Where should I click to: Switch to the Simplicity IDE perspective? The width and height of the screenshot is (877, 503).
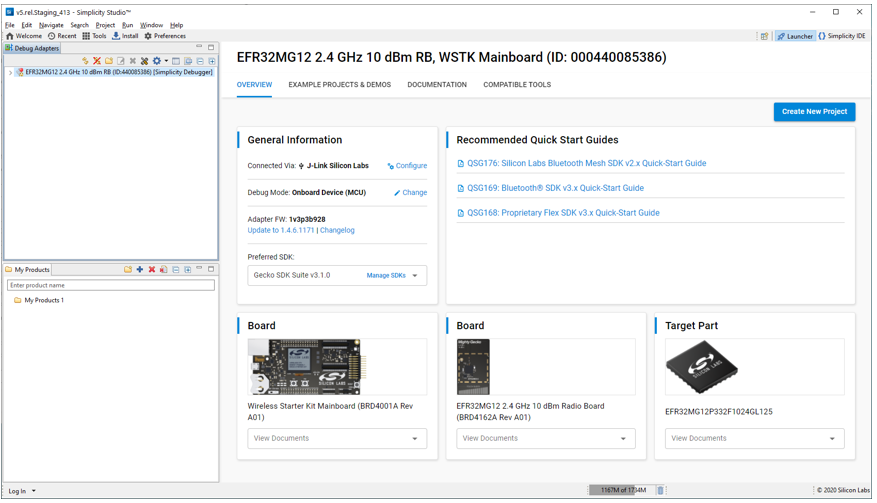click(x=842, y=36)
